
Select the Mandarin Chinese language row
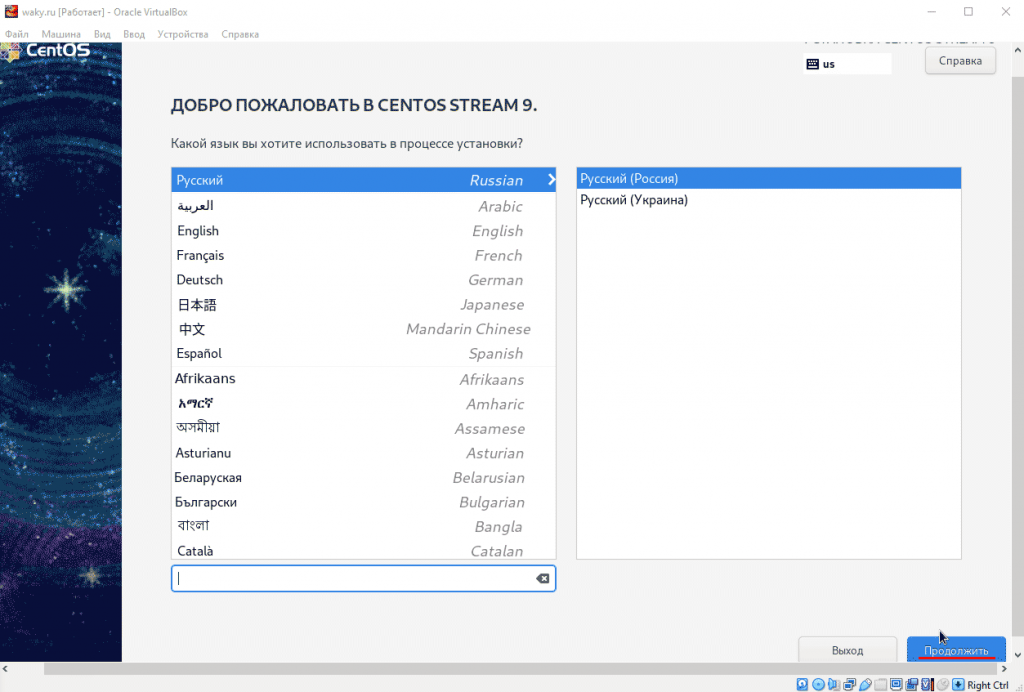363,329
